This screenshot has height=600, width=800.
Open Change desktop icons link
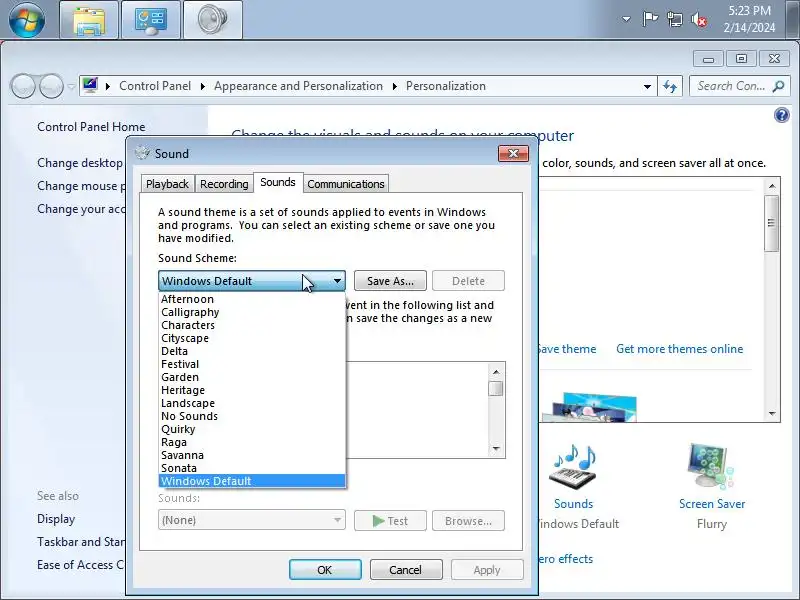[x=80, y=163]
